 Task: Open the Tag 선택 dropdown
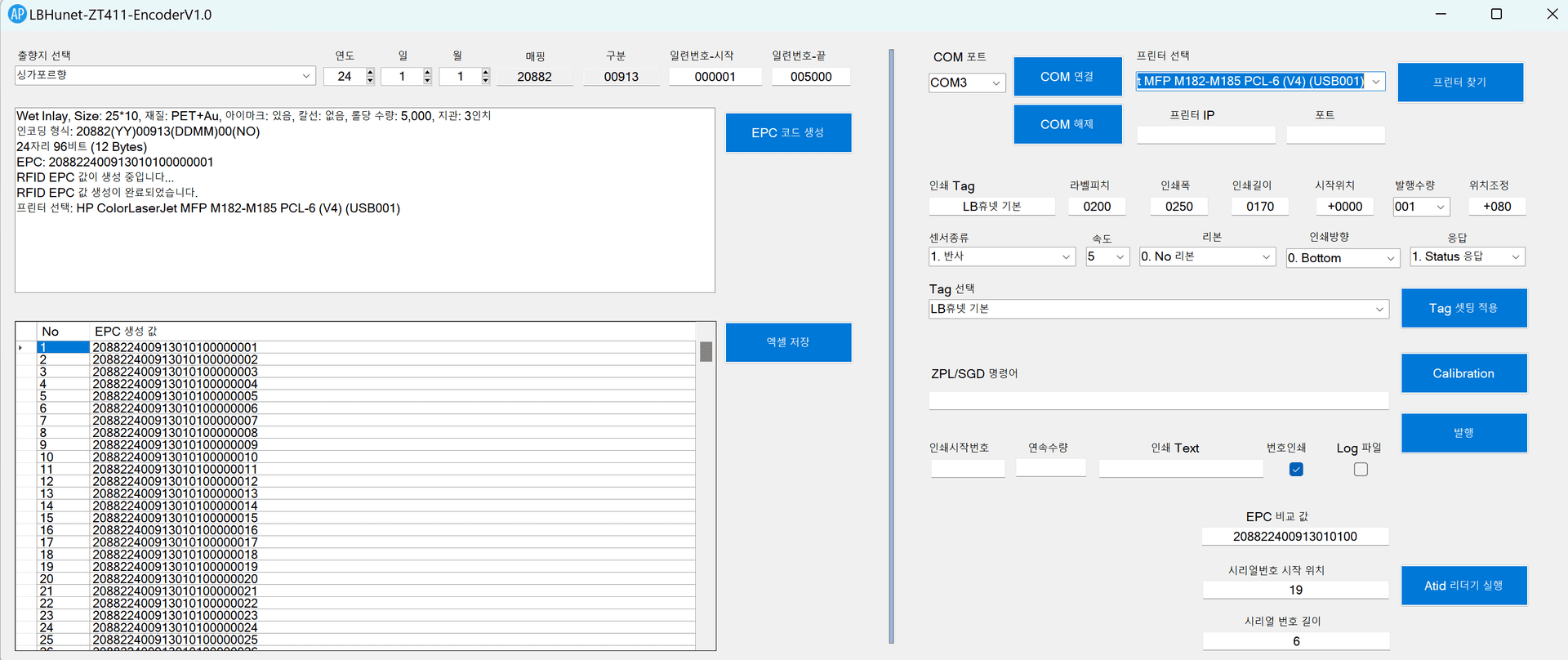(x=1379, y=310)
